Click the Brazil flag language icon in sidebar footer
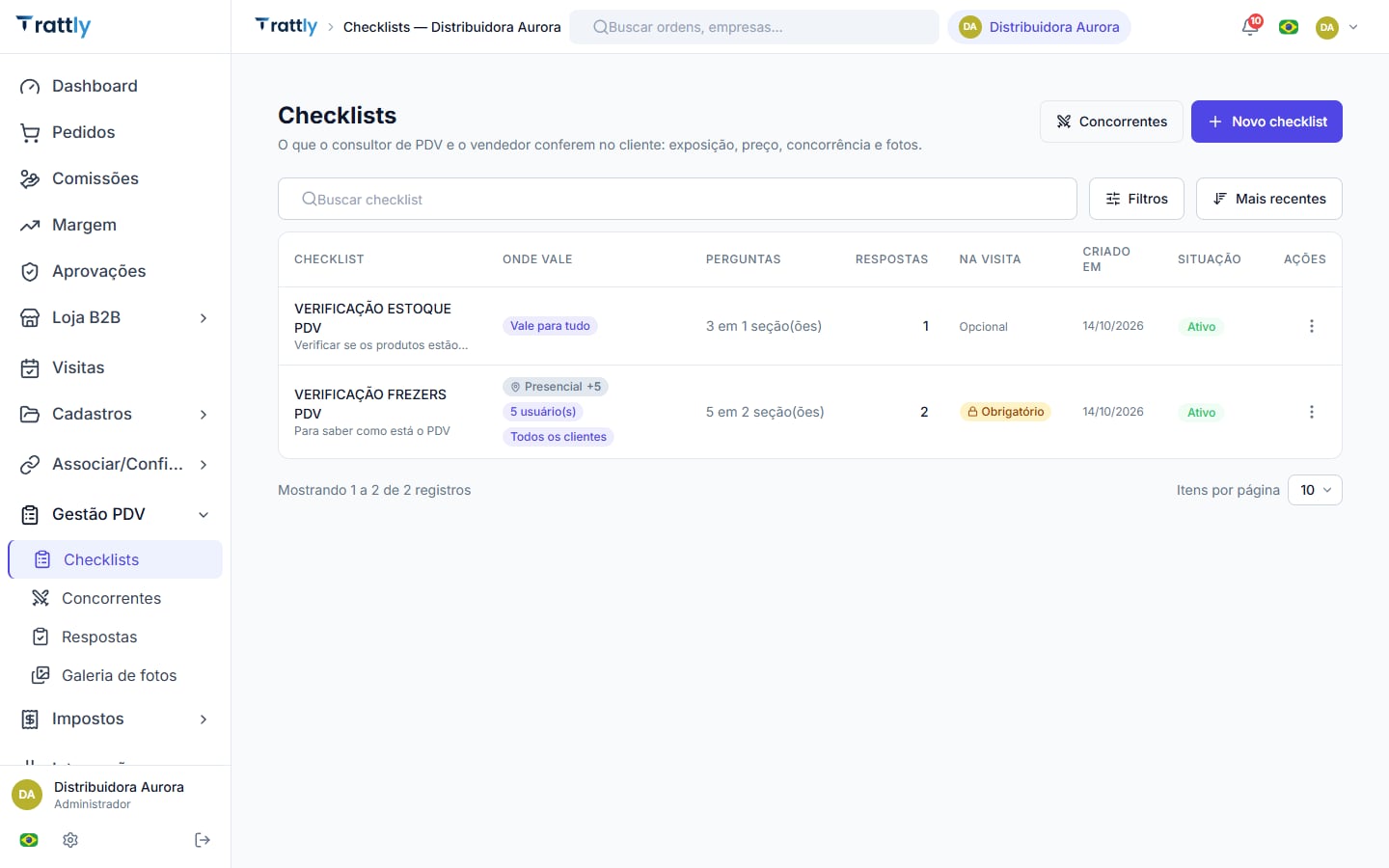 [29, 840]
